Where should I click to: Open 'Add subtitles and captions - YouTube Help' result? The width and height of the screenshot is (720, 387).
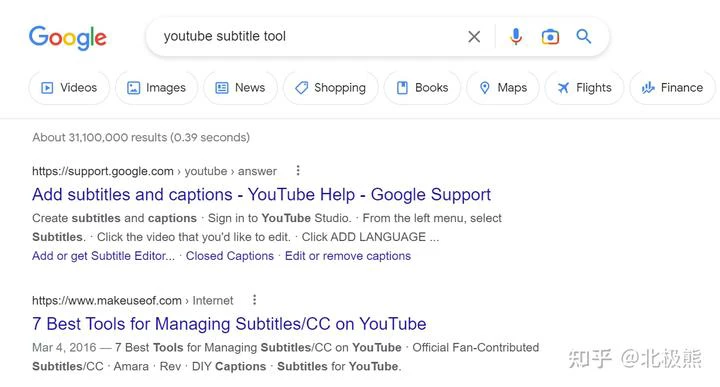(x=261, y=195)
